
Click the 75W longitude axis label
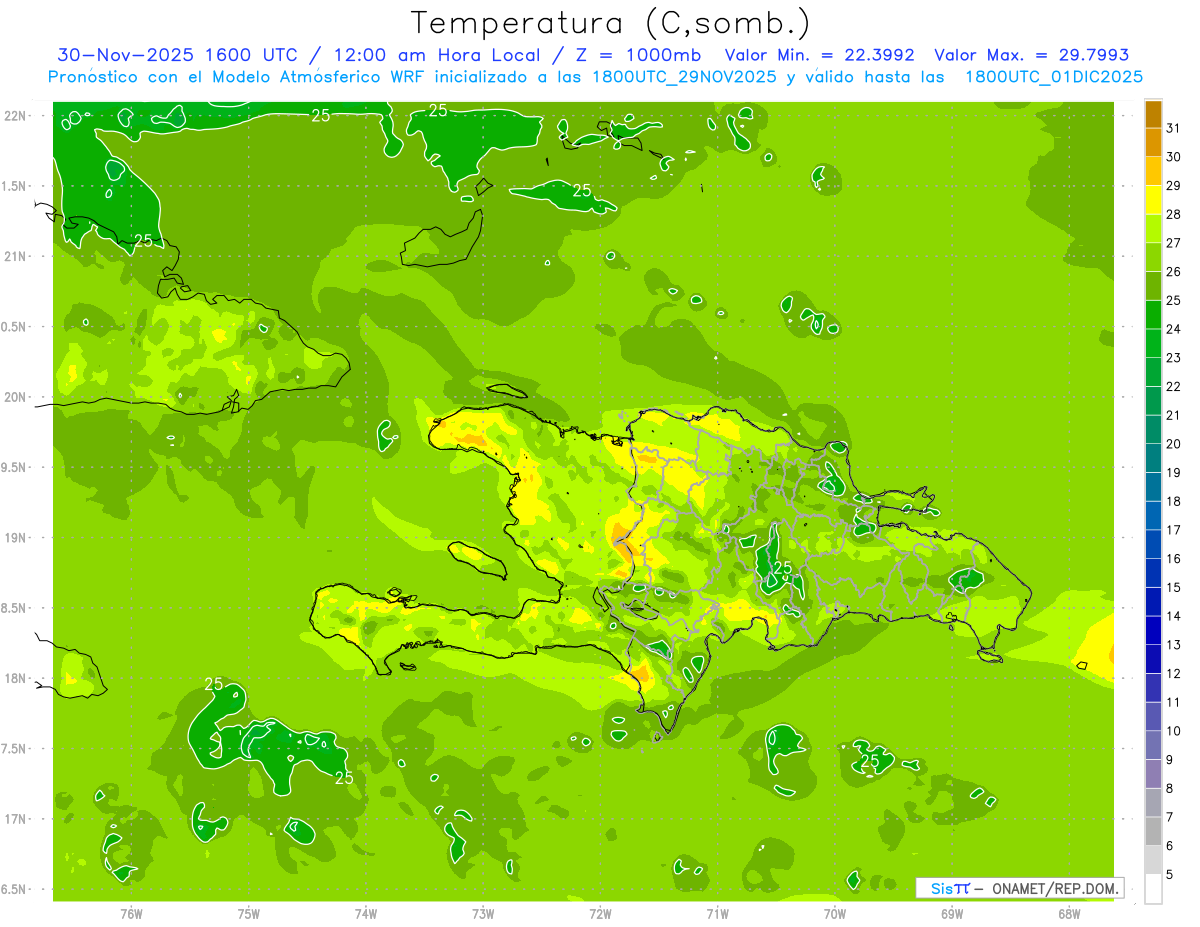click(x=249, y=914)
